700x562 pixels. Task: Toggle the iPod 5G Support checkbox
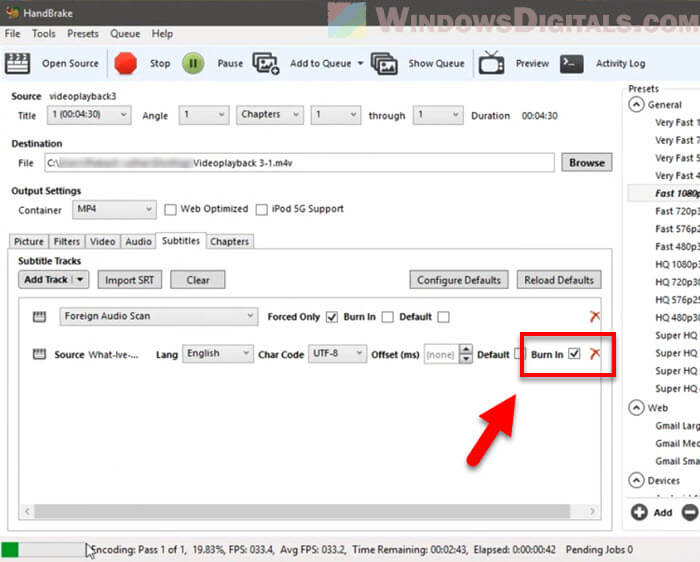(262, 209)
